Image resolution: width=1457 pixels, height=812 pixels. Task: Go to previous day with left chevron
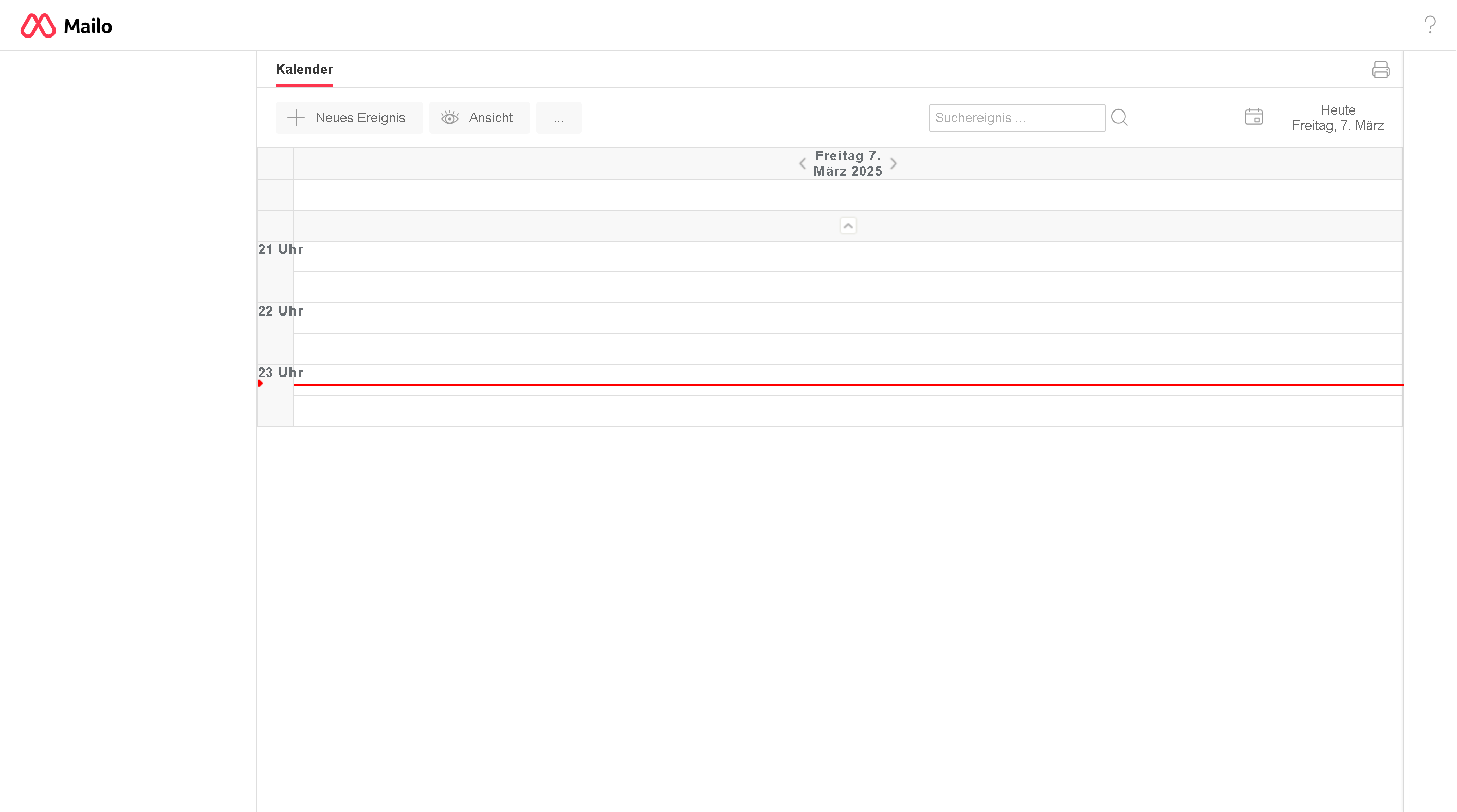click(x=802, y=163)
